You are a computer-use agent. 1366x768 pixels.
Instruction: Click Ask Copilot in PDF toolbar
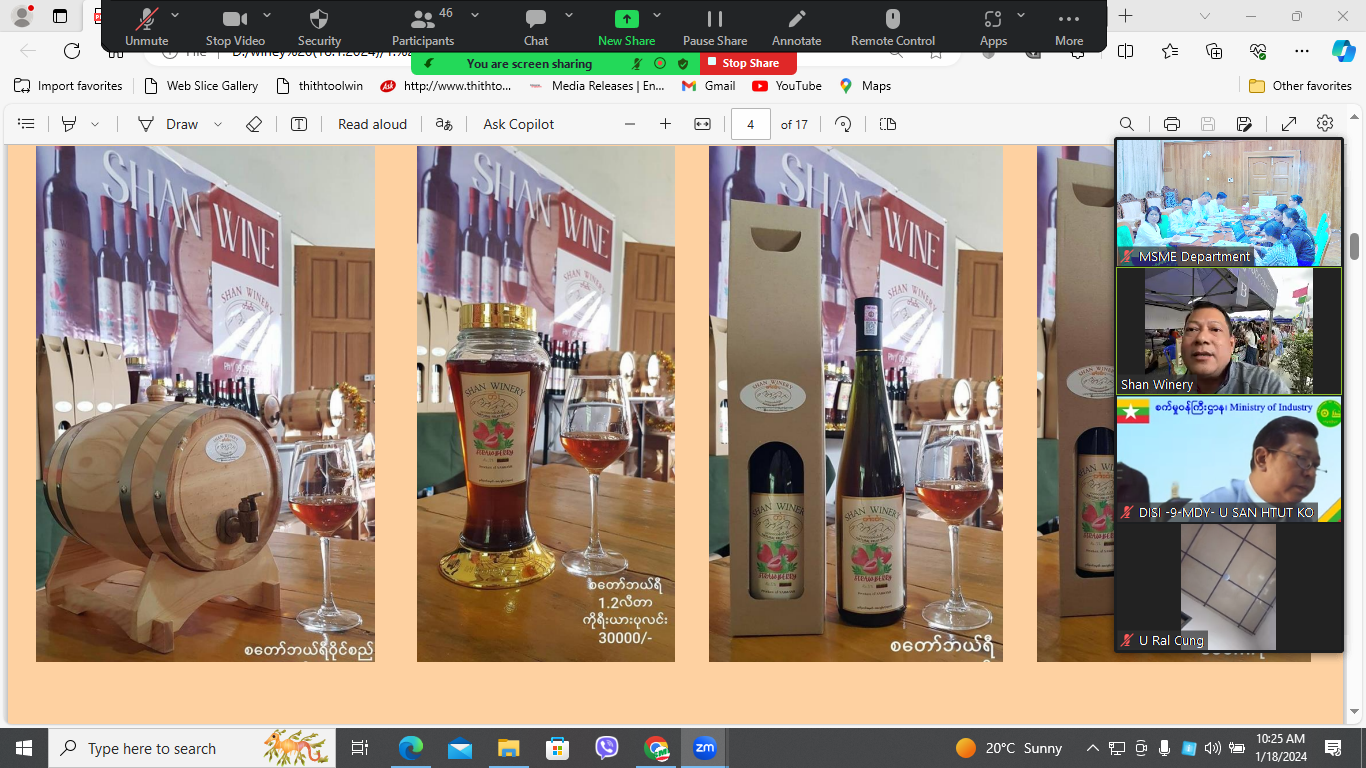click(518, 124)
